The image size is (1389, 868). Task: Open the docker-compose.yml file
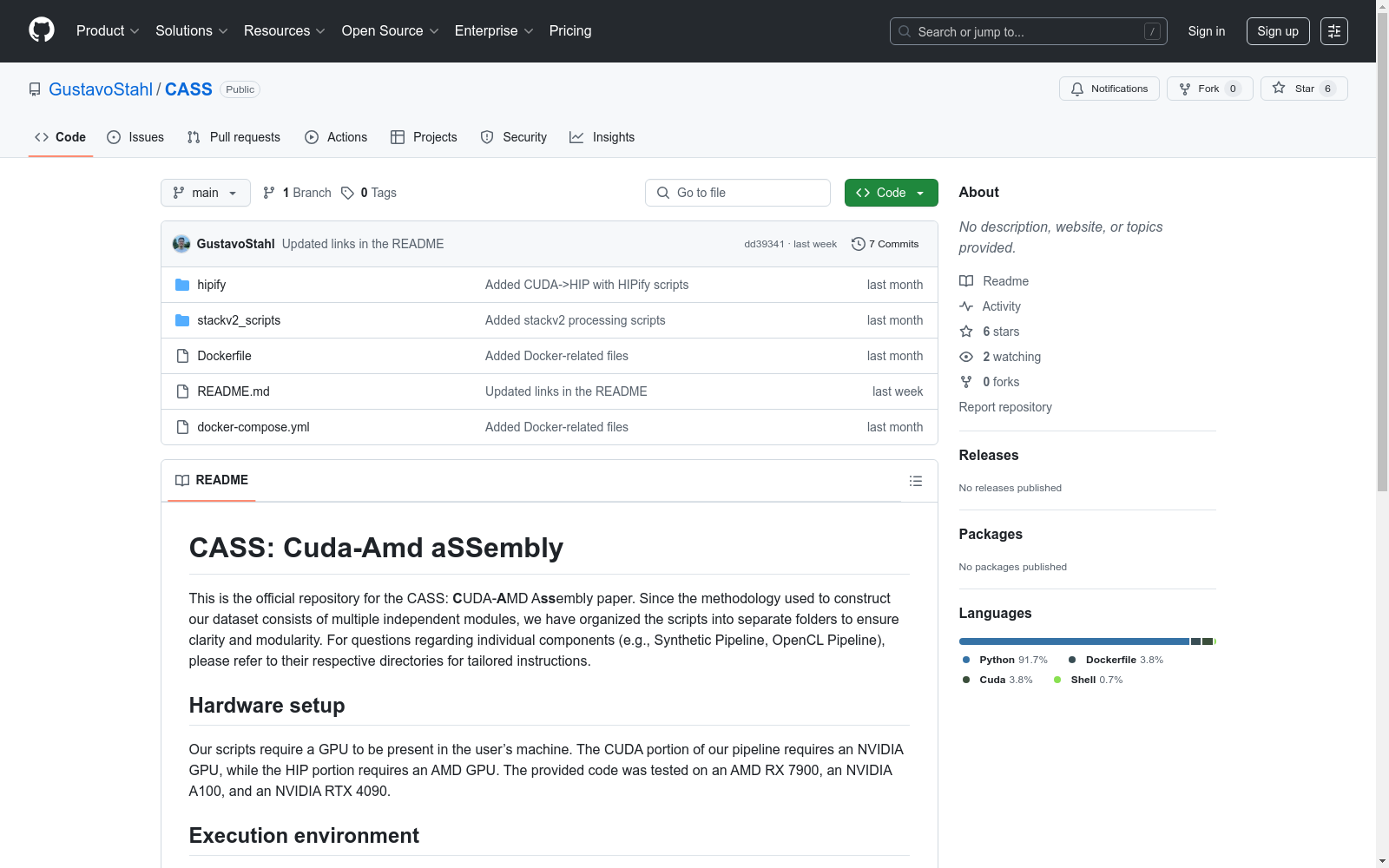click(x=253, y=427)
